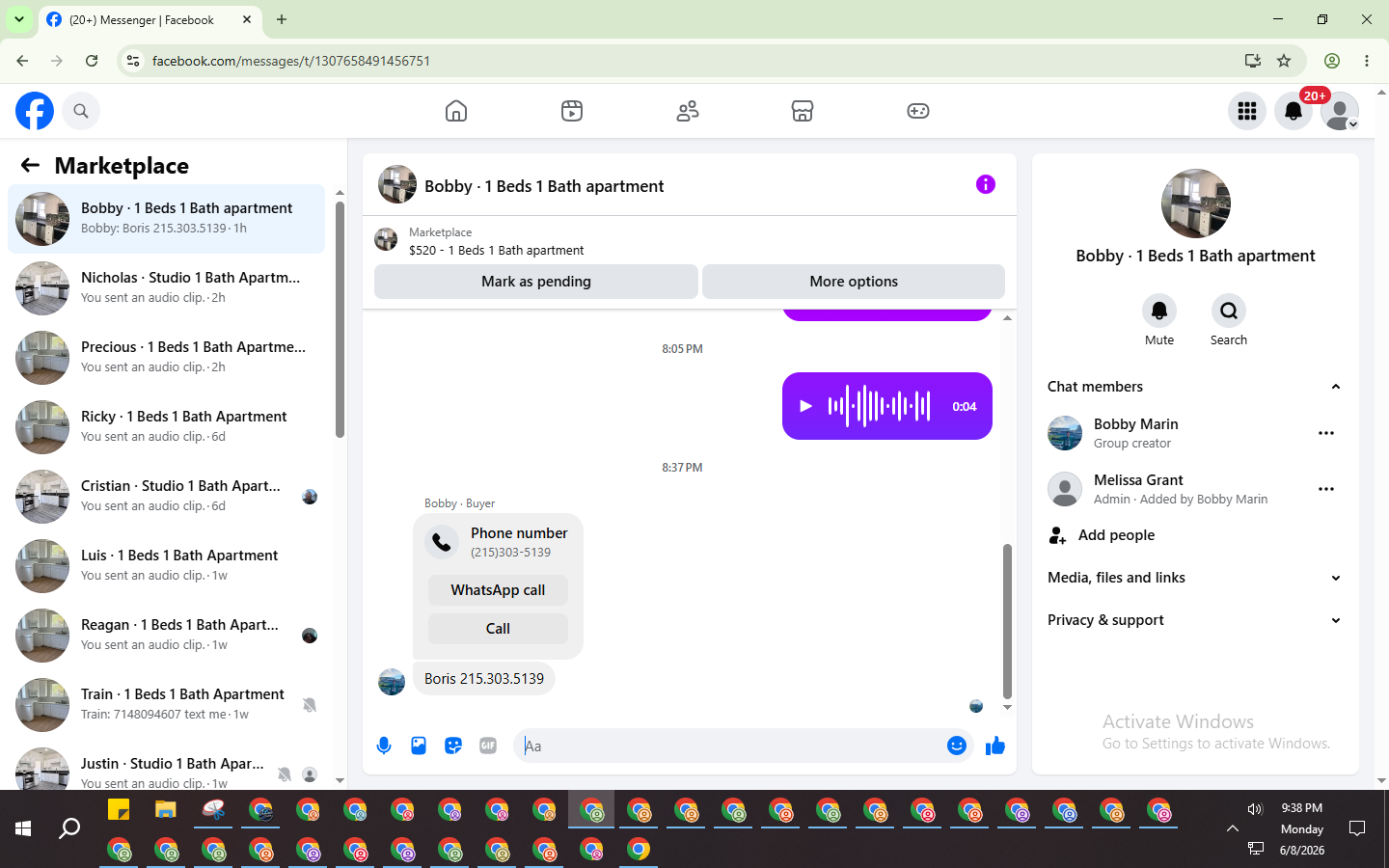Click Bobby Marin member avatar
This screenshot has width=1389, height=868.
click(1065, 433)
